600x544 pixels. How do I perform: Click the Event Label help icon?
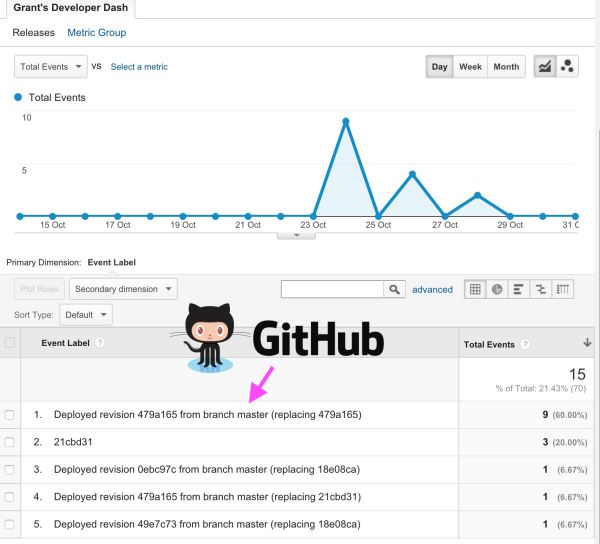tap(99, 342)
